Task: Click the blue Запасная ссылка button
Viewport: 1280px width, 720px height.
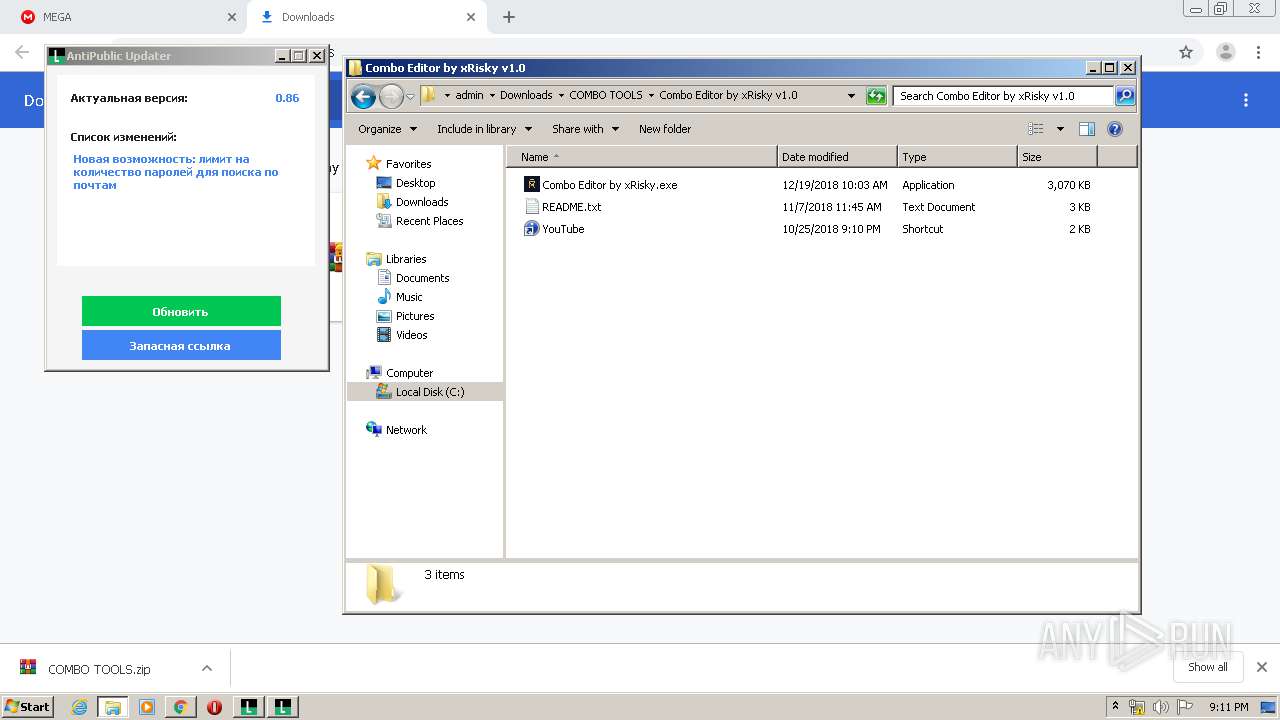Action: (x=181, y=345)
